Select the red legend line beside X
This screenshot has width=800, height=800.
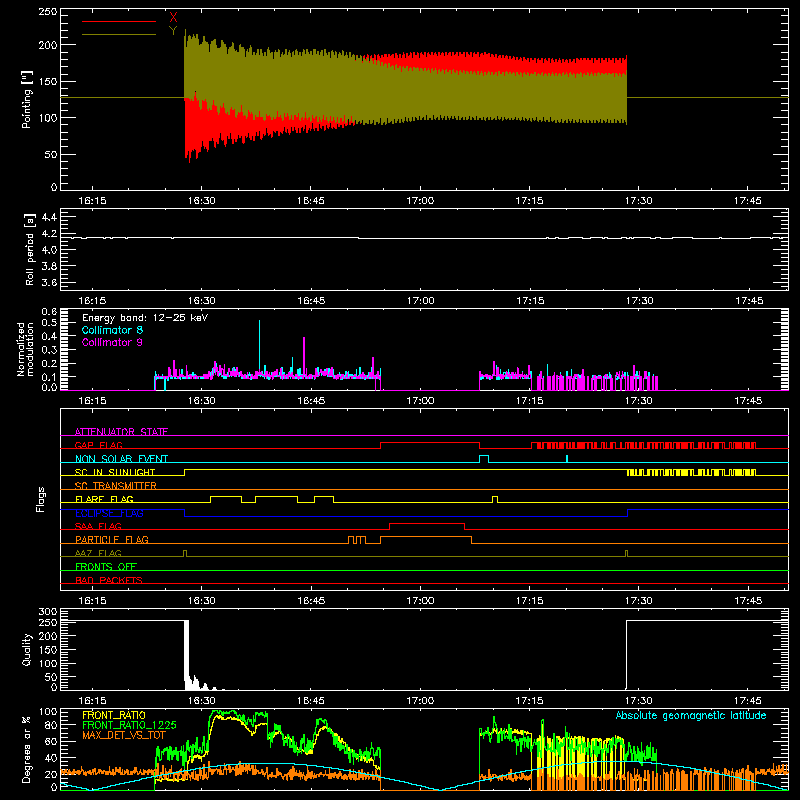pos(119,21)
